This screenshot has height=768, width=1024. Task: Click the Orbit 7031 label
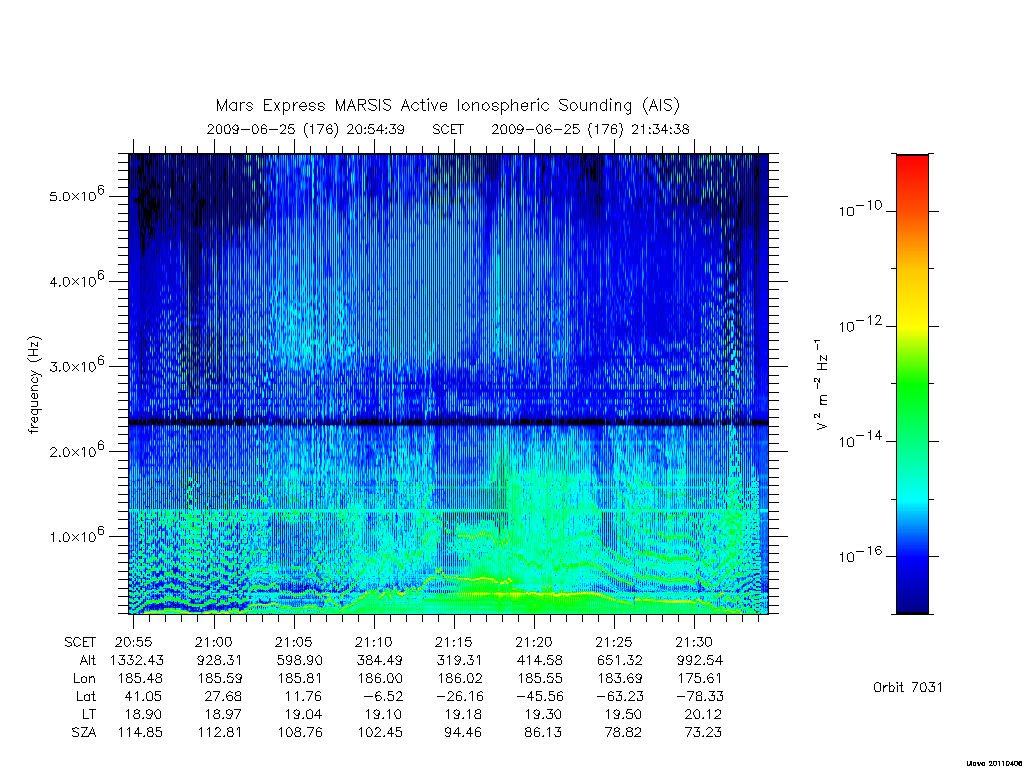pos(908,687)
